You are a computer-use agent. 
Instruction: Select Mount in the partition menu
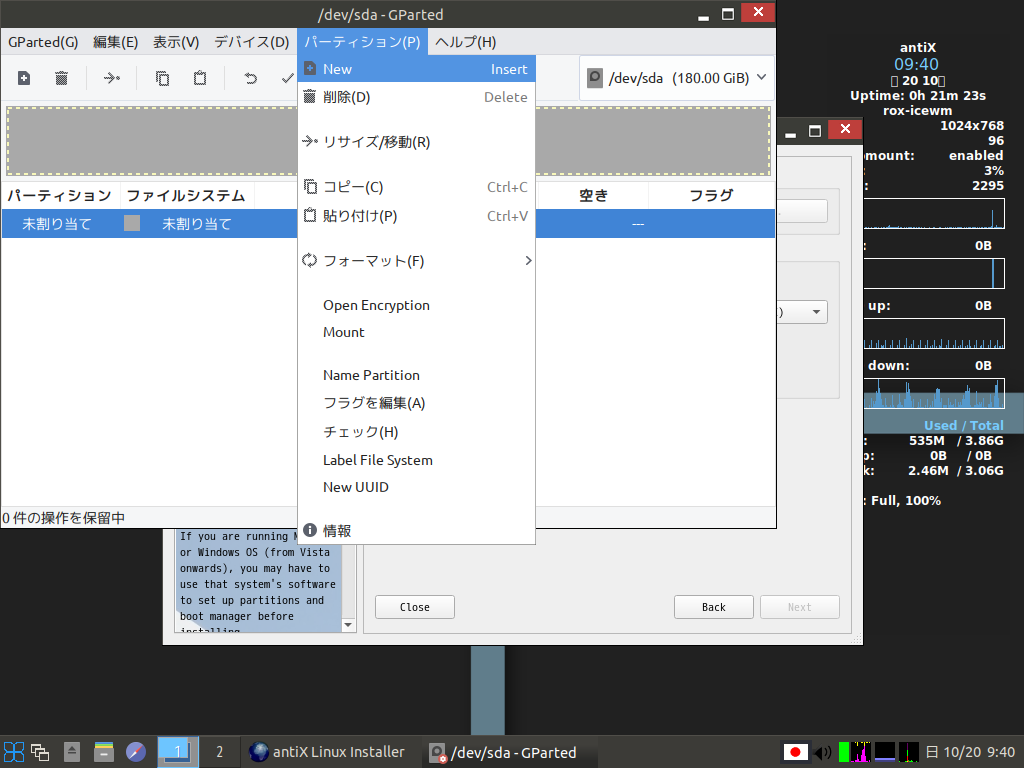tap(417, 332)
